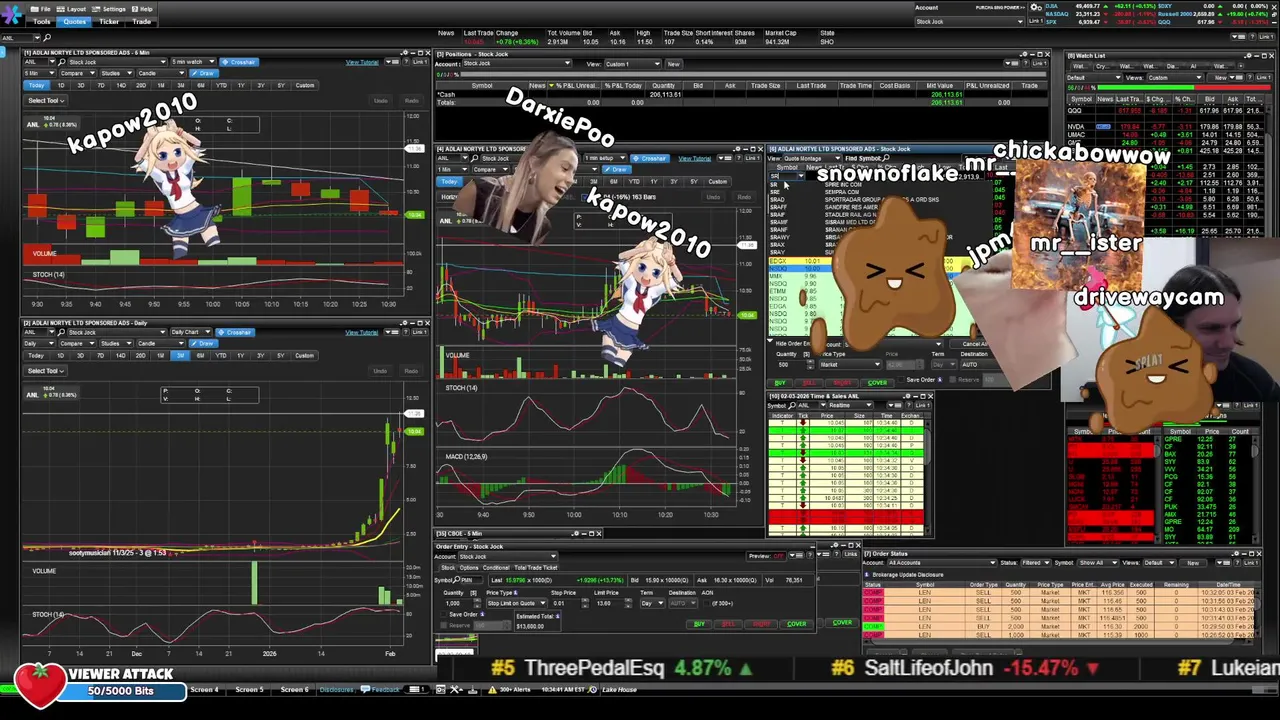1280x720 pixels.
Task: Click Link 1 button in 5 Min chart
Action: point(418,62)
